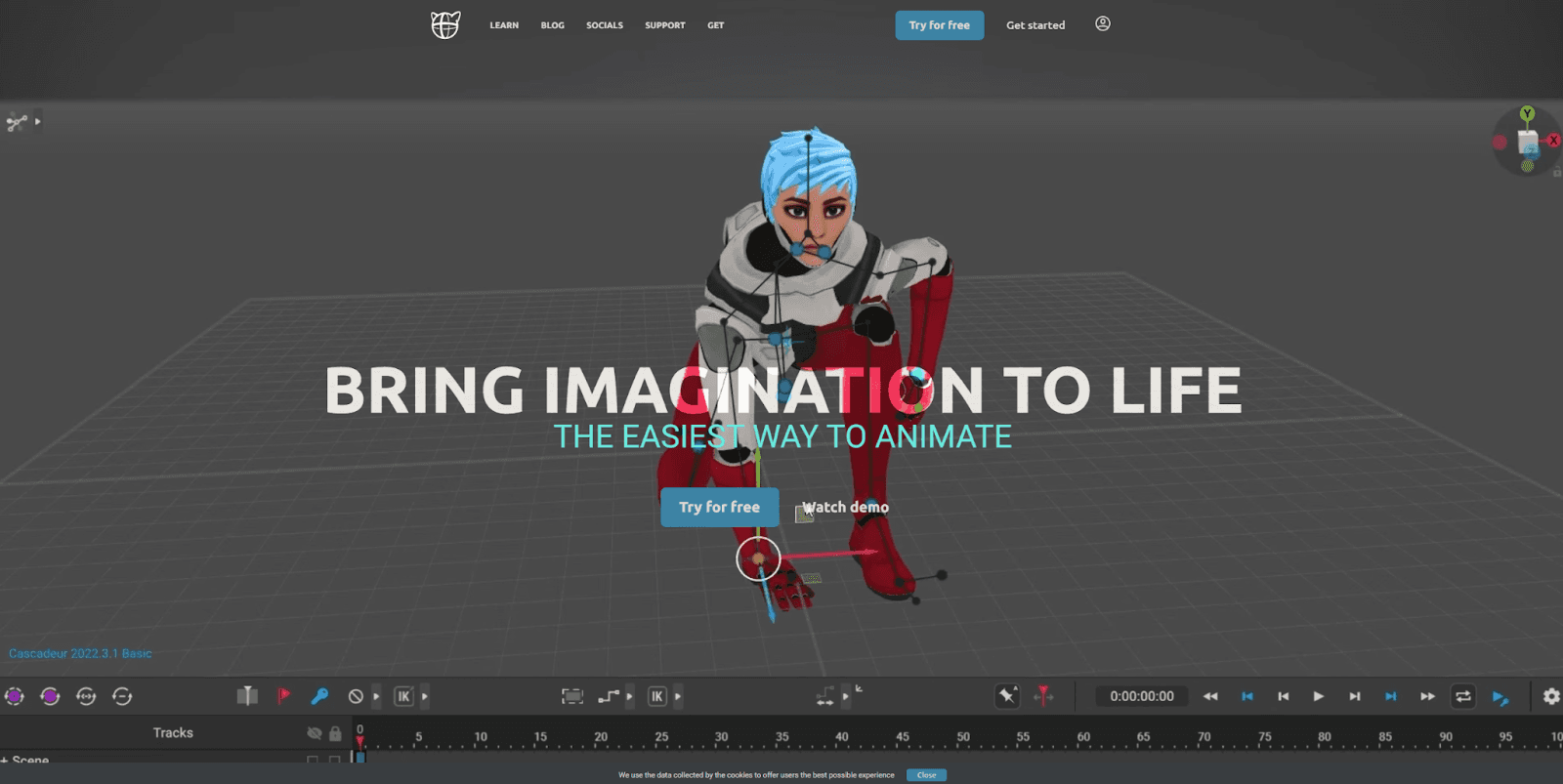This screenshot has width=1563, height=784.
Task: Click the white cube in view gizmo
Action: coord(1528,143)
